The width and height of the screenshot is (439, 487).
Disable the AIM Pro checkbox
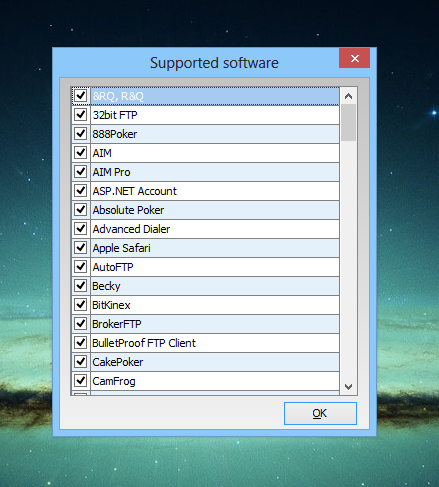click(x=80, y=172)
